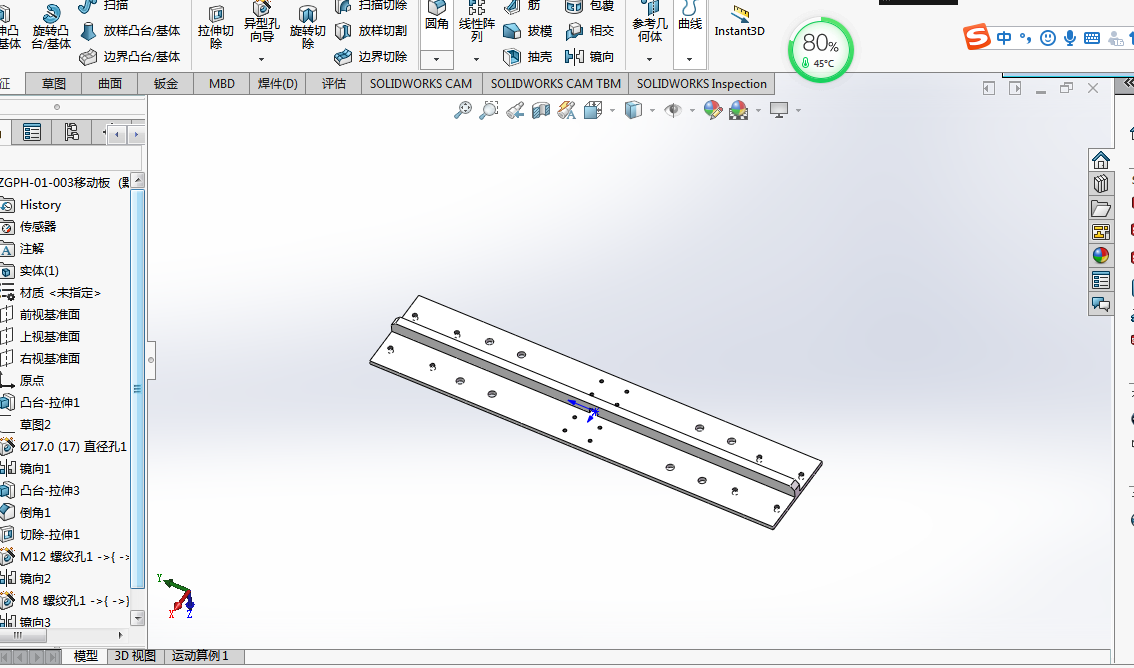The width and height of the screenshot is (1134, 668).
Task: Open the 异型孔向导 dropdown arrow
Action: (262, 59)
